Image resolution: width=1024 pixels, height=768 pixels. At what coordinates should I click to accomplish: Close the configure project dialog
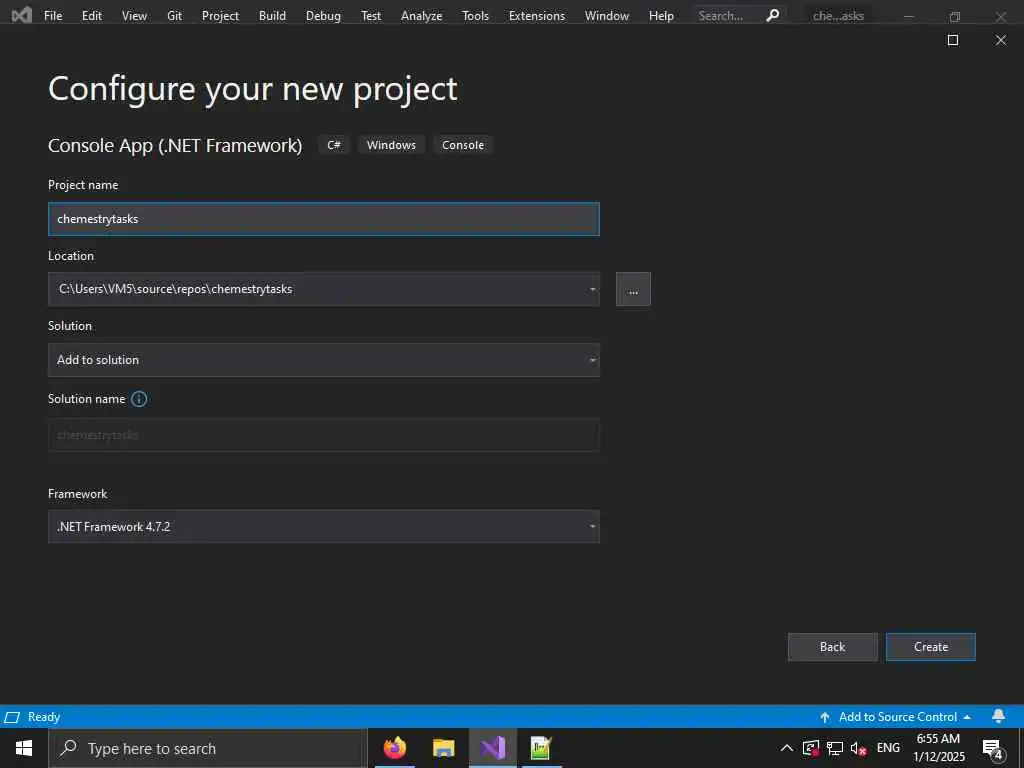click(x=1000, y=40)
